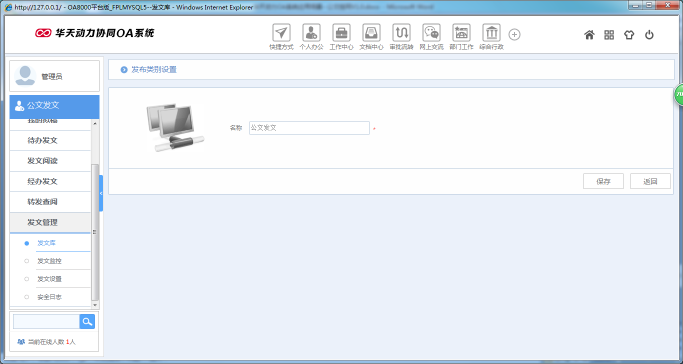The image size is (683, 364).
Task: Click the power logout icon
Action: click(649, 35)
